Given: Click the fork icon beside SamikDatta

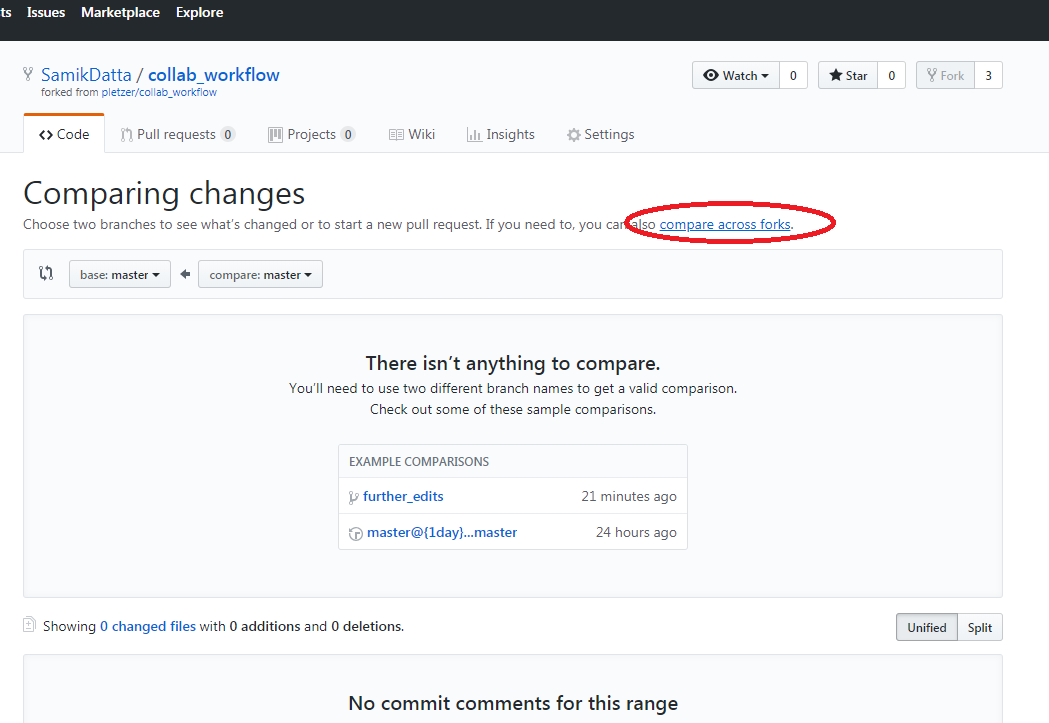Looking at the screenshot, I should 28,74.
